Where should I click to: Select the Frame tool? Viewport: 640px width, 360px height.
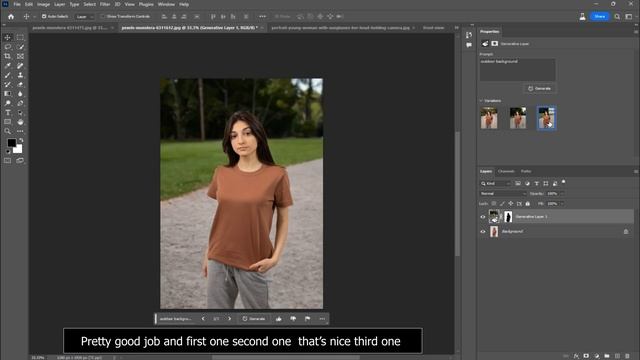20,56
